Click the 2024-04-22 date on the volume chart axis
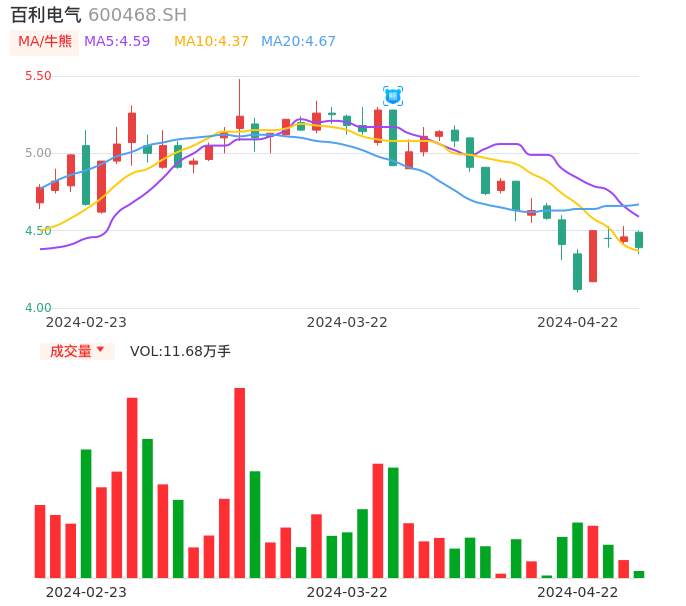This screenshot has height=606, width=686. point(578,592)
